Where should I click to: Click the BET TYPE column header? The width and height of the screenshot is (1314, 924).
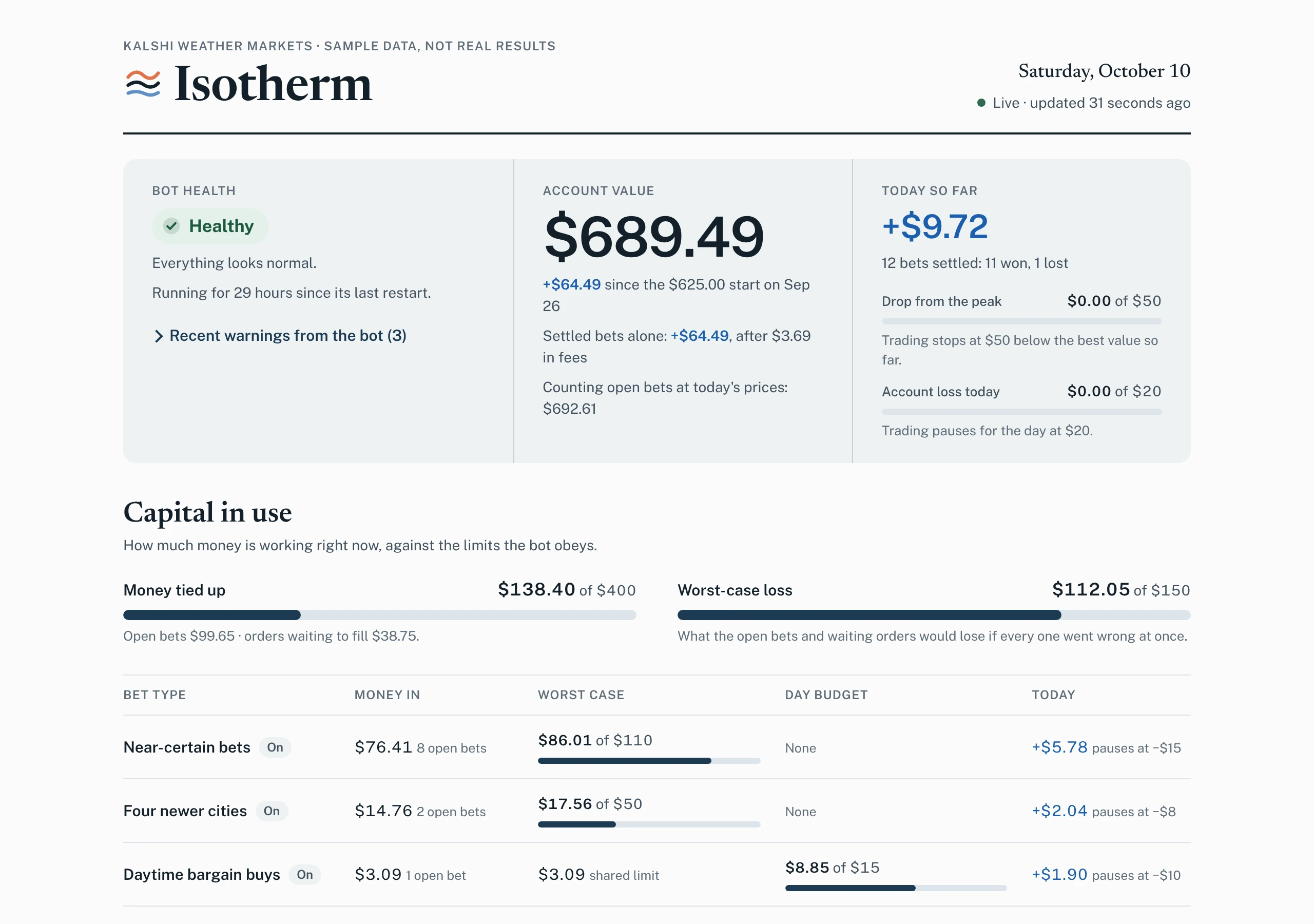(154, 695)
